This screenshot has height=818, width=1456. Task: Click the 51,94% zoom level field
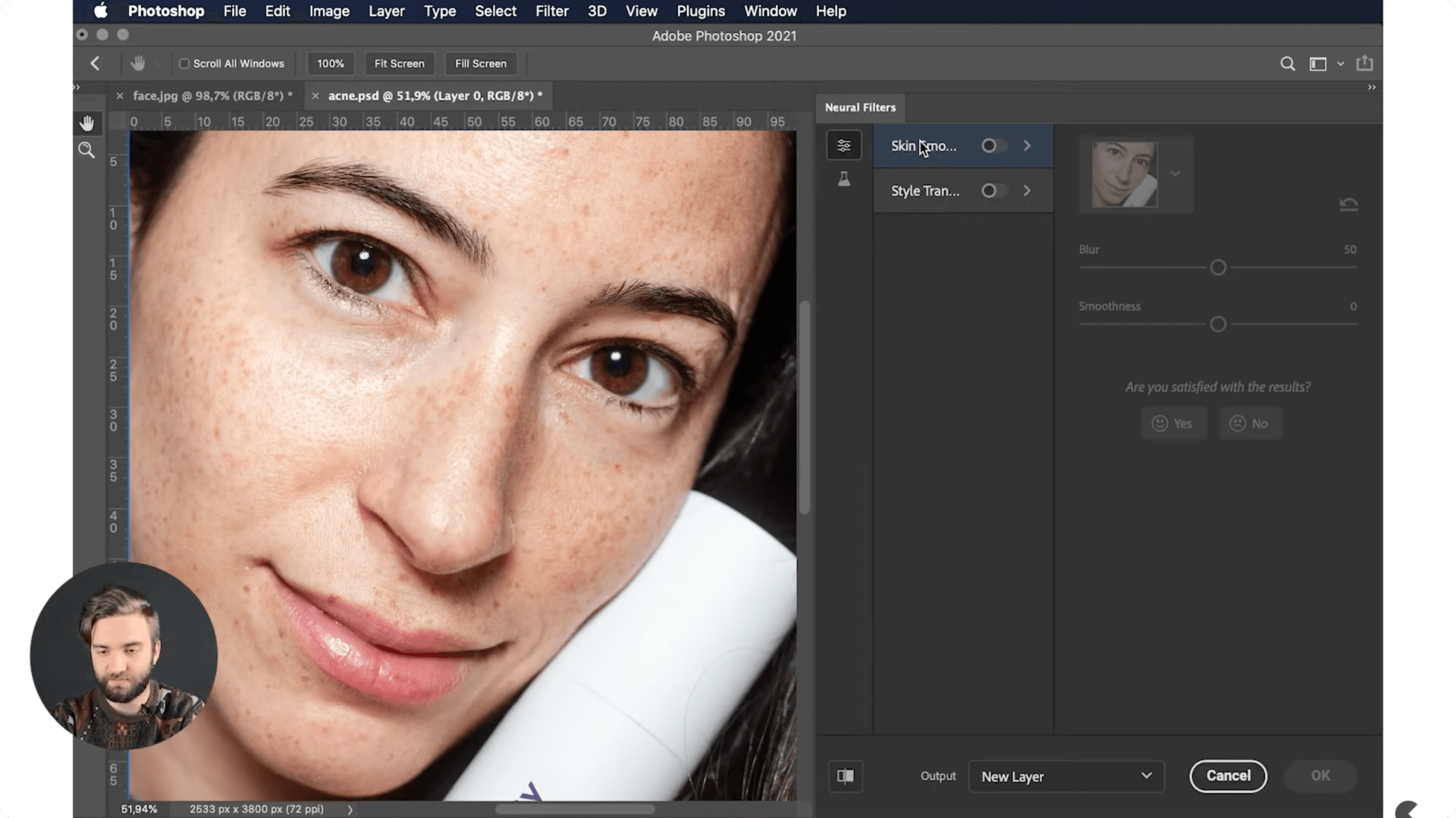click(139, 810)
